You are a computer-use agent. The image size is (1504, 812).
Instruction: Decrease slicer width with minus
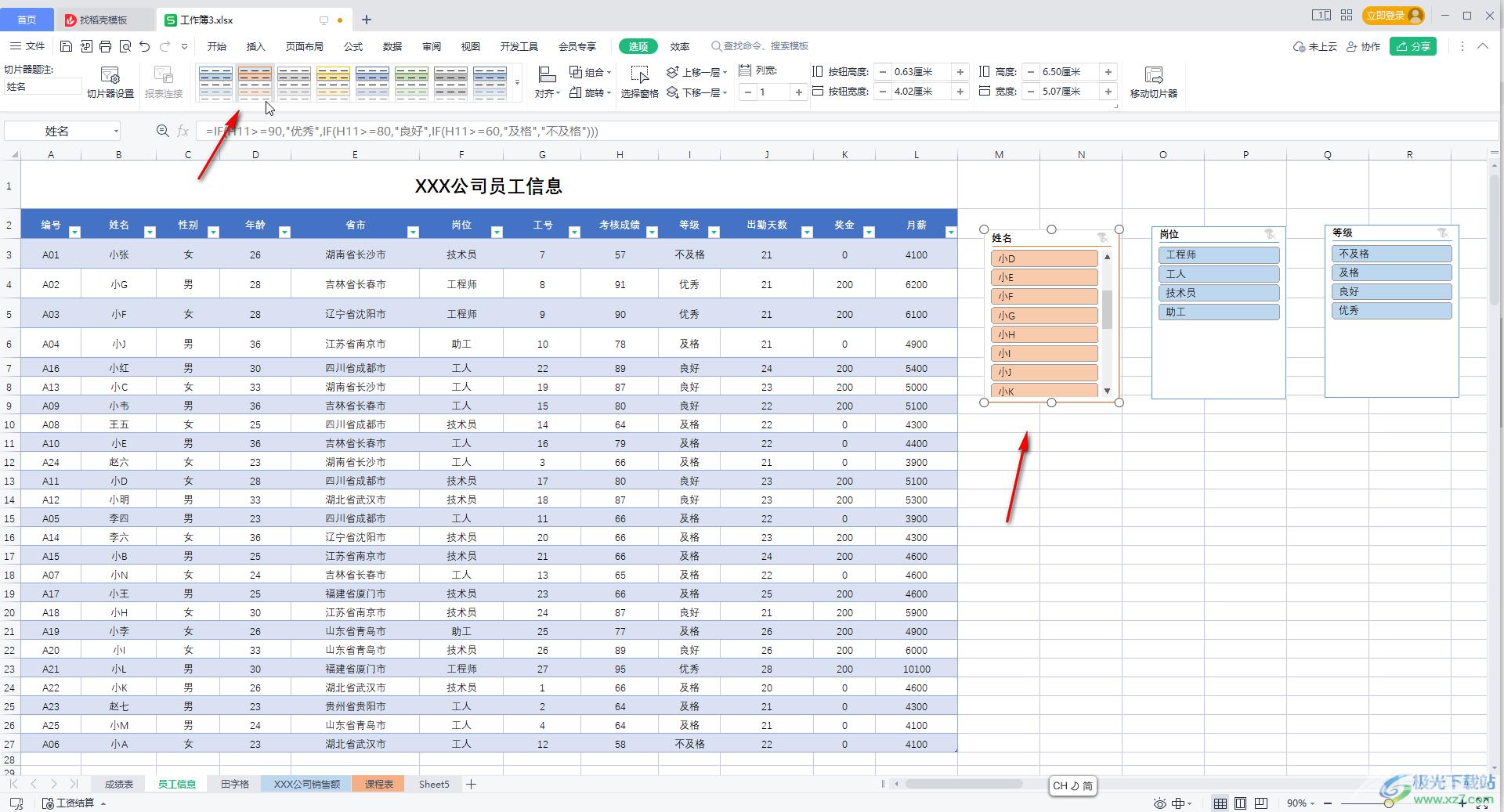[x=1031, y=92]
